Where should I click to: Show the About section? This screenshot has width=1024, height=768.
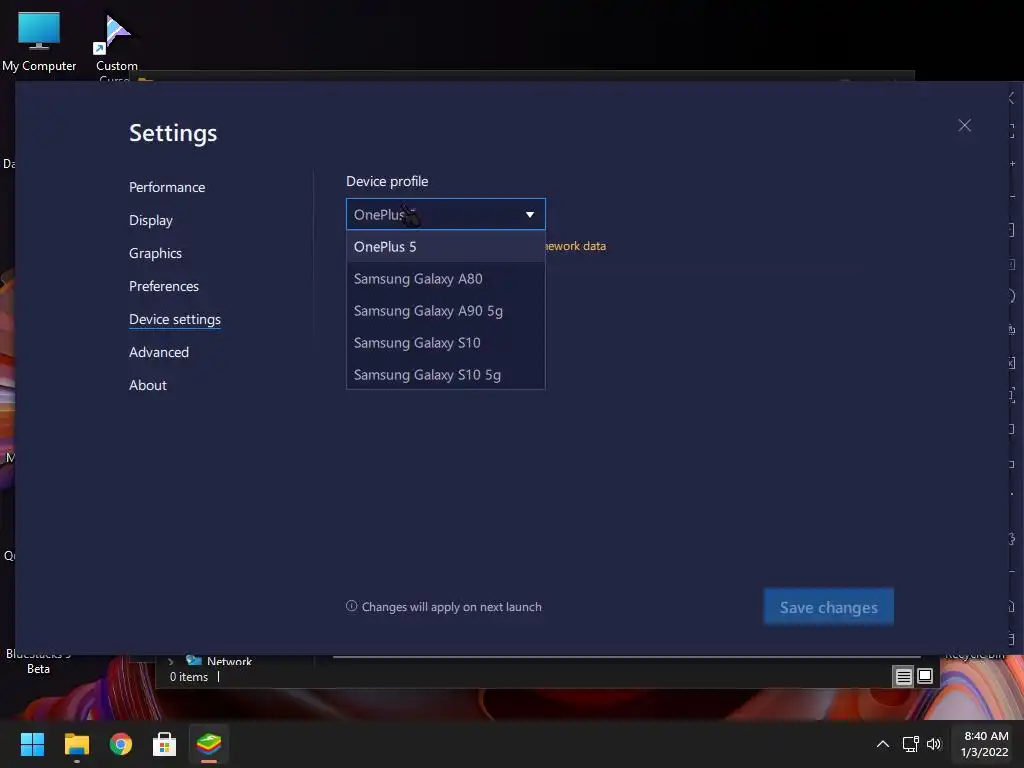point(148,385)
